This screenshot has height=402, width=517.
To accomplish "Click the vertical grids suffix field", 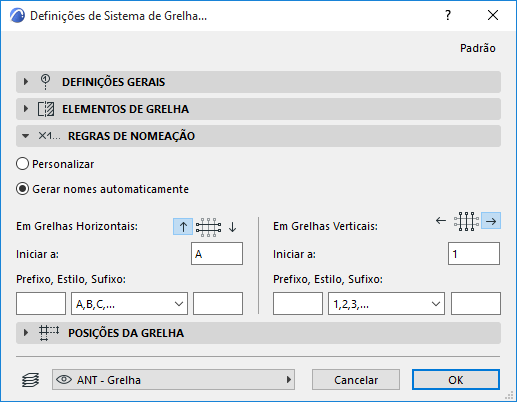I will (476, 304).
